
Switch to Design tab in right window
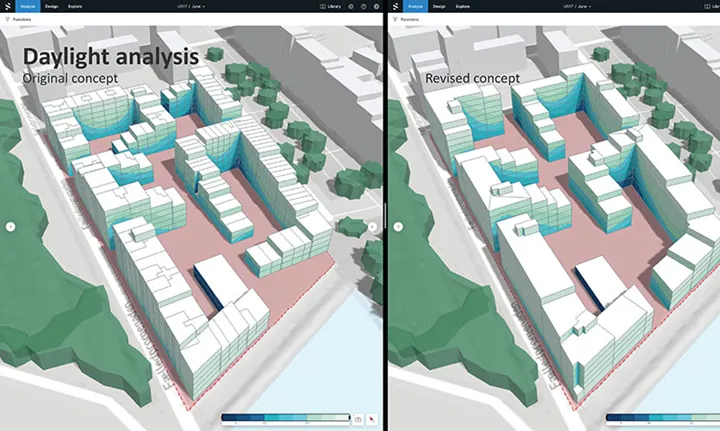coord(439,6)
